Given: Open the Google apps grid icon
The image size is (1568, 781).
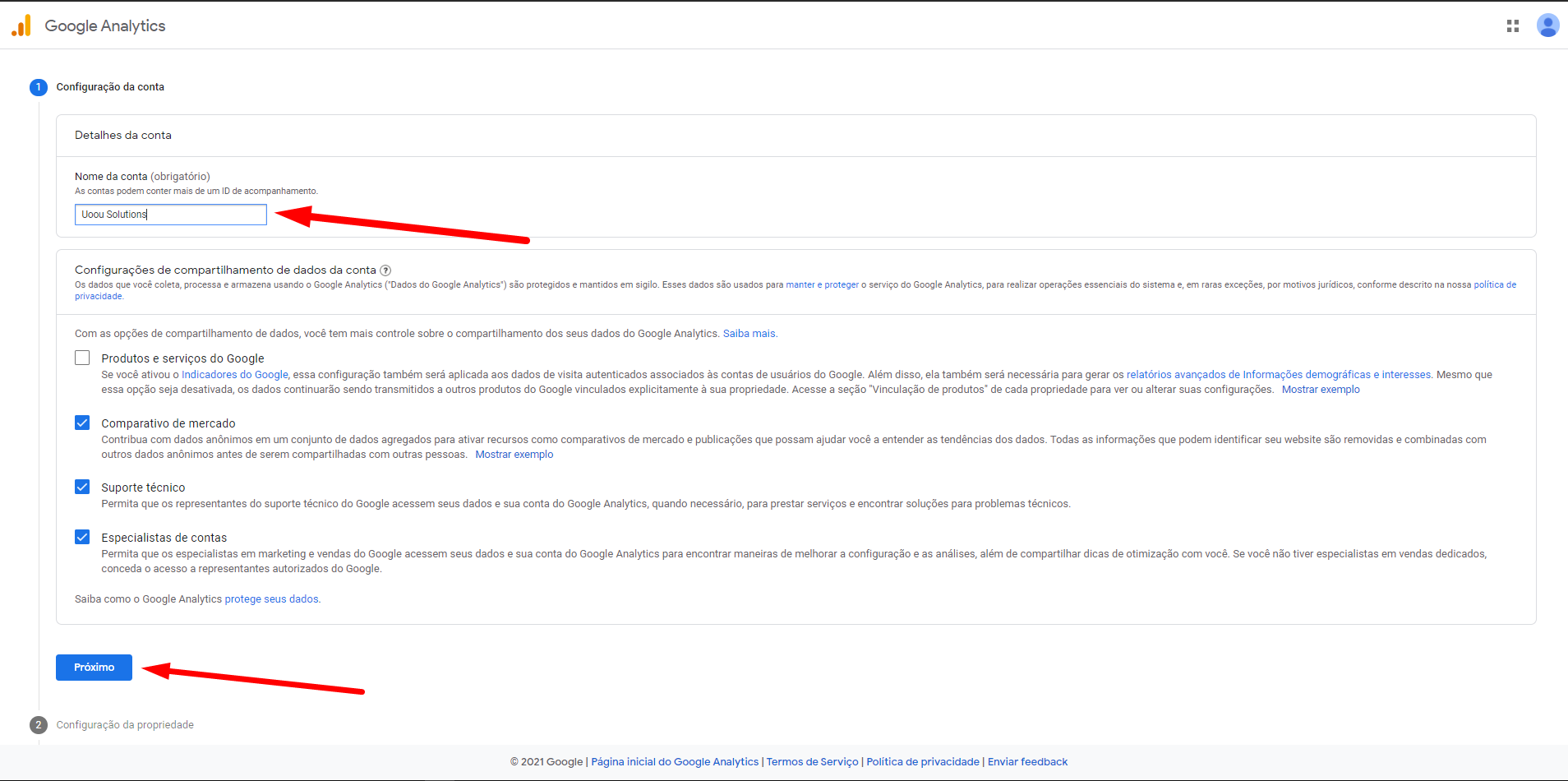Looking at the screenshot, I should pyautogui.click(x=1513, y=26).
